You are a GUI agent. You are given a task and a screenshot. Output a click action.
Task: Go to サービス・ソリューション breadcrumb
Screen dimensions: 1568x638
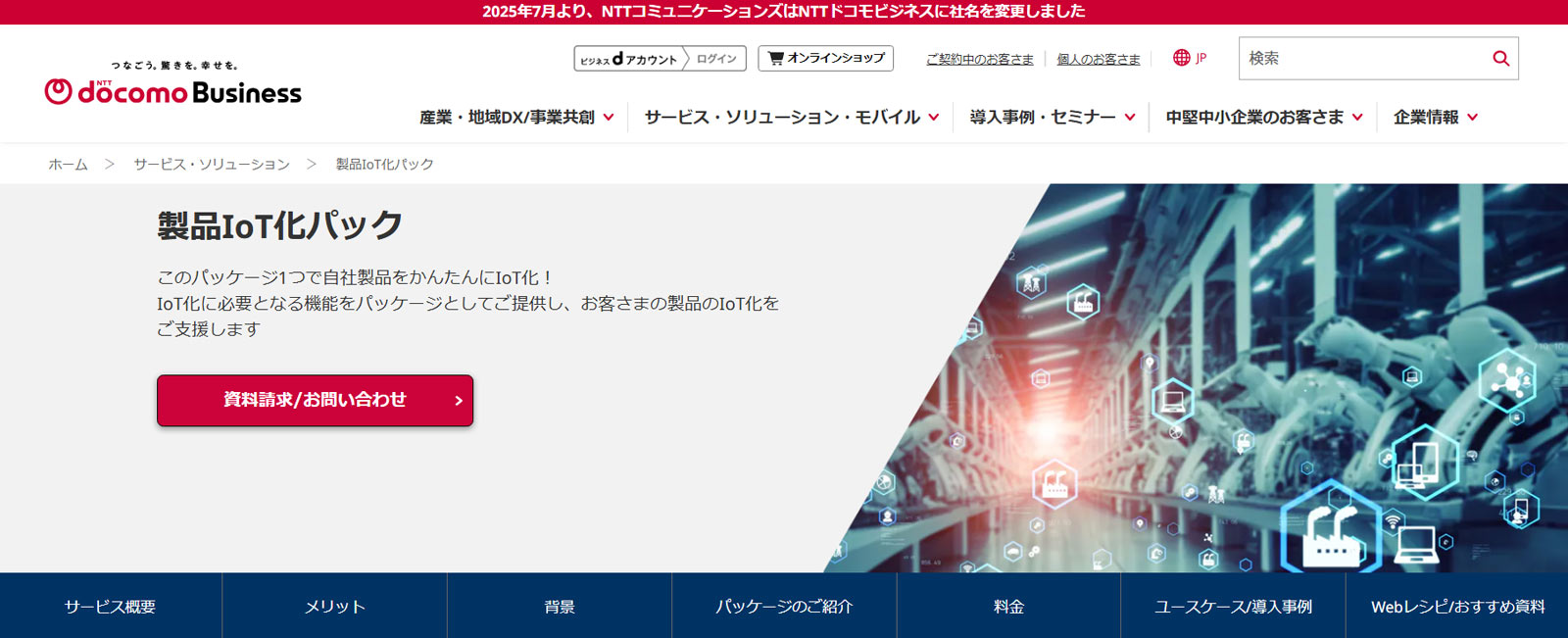(212, 165)
